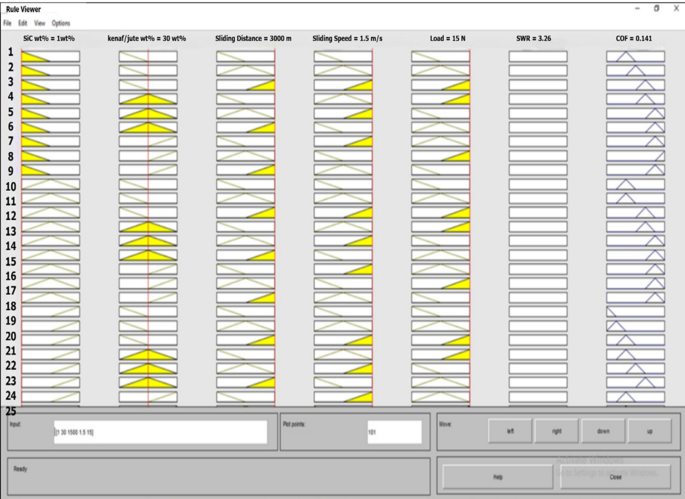The image size is (685, 499).
Task: Click rule 7 Sliding Speed membership plot
Action: (343, 142)
